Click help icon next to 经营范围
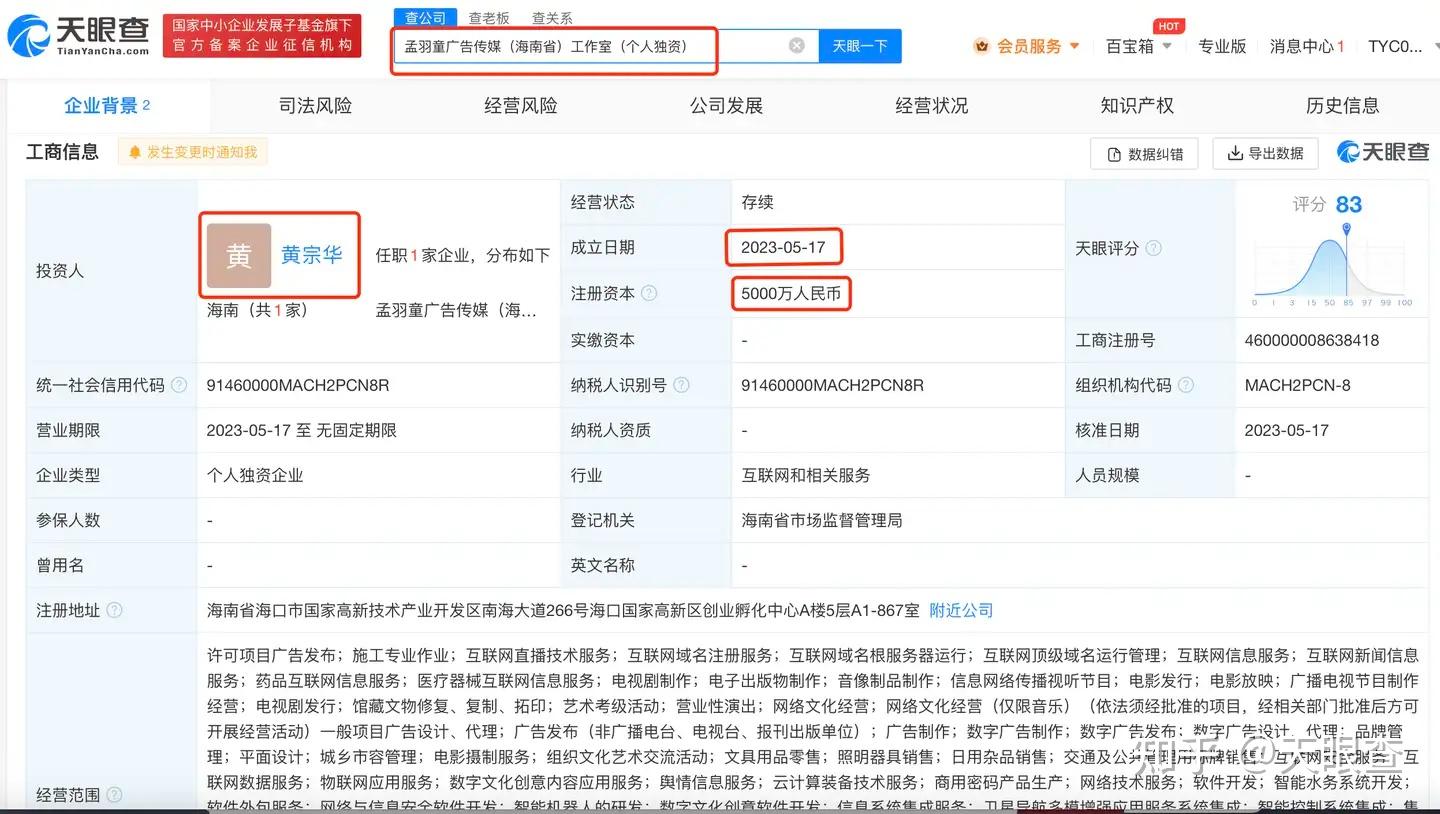The width and height of the screenshot is (1440, 814). [x=115, y=795]
